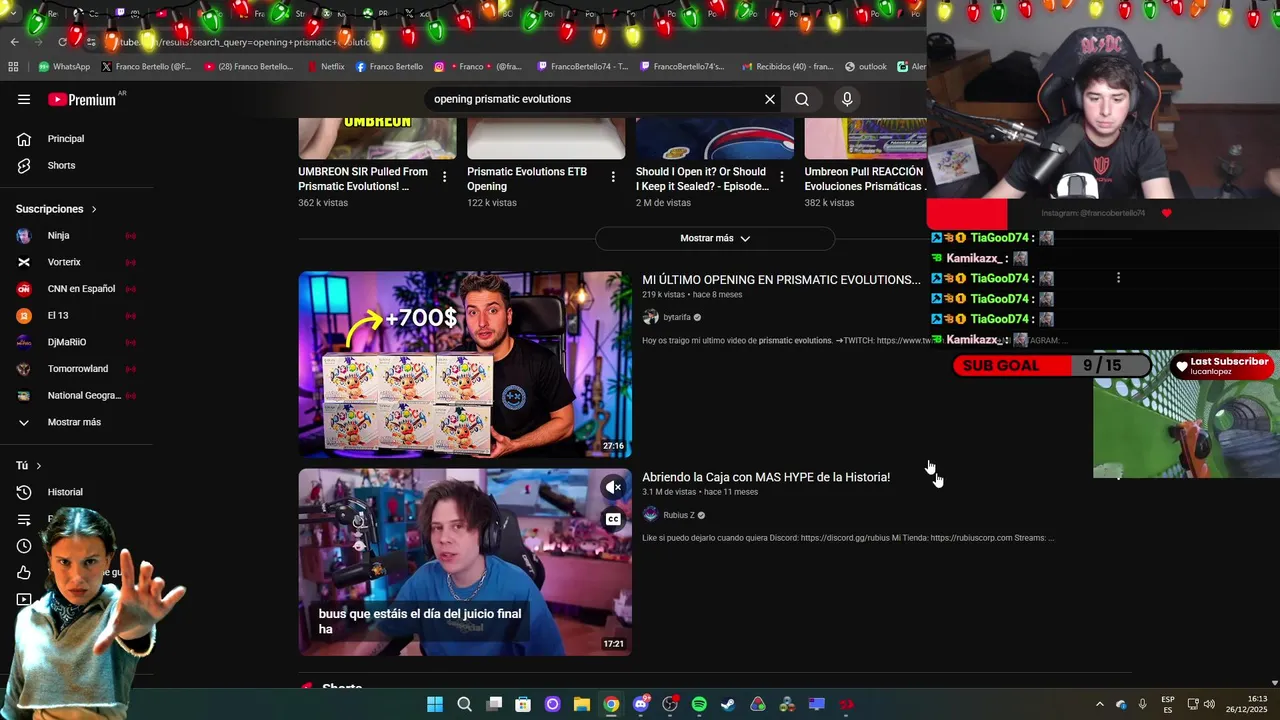Image resolution: width=1280 pixels, height=720 pixels.
Task: Open the chat message three-dot menu
Action: tap(1118, 278)
